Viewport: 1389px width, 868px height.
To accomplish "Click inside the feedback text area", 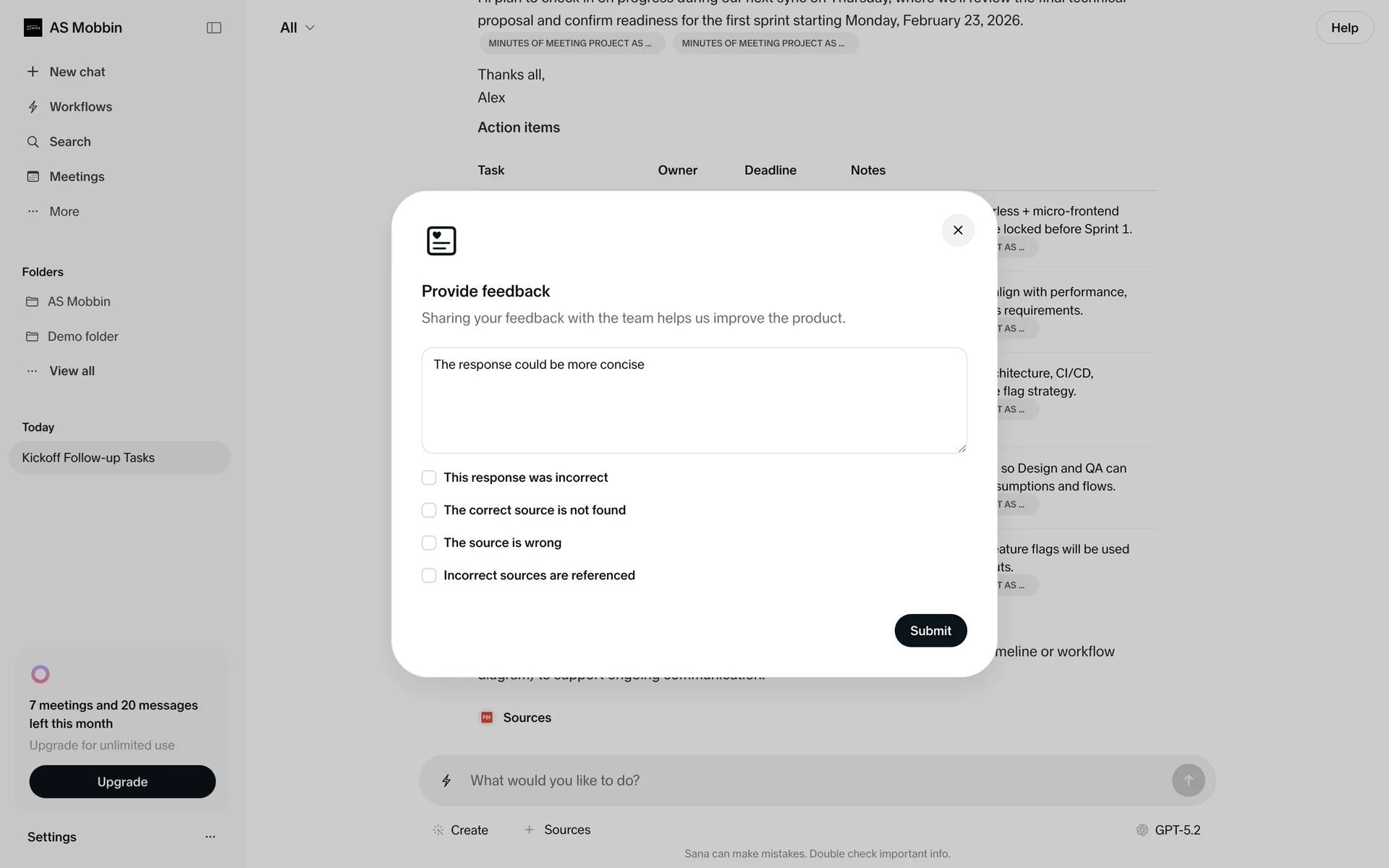I will coord(694,405).
